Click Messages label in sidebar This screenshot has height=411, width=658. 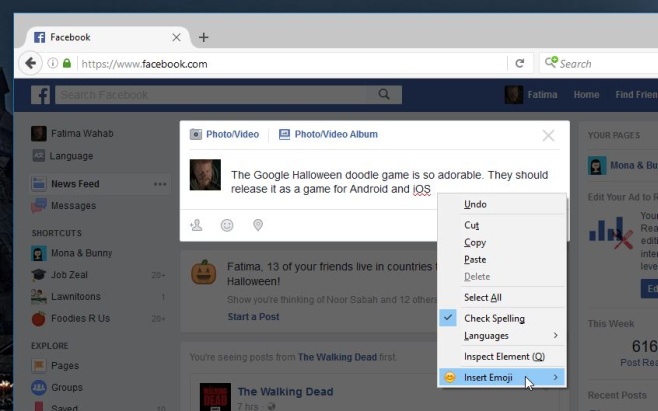(73, 206)
